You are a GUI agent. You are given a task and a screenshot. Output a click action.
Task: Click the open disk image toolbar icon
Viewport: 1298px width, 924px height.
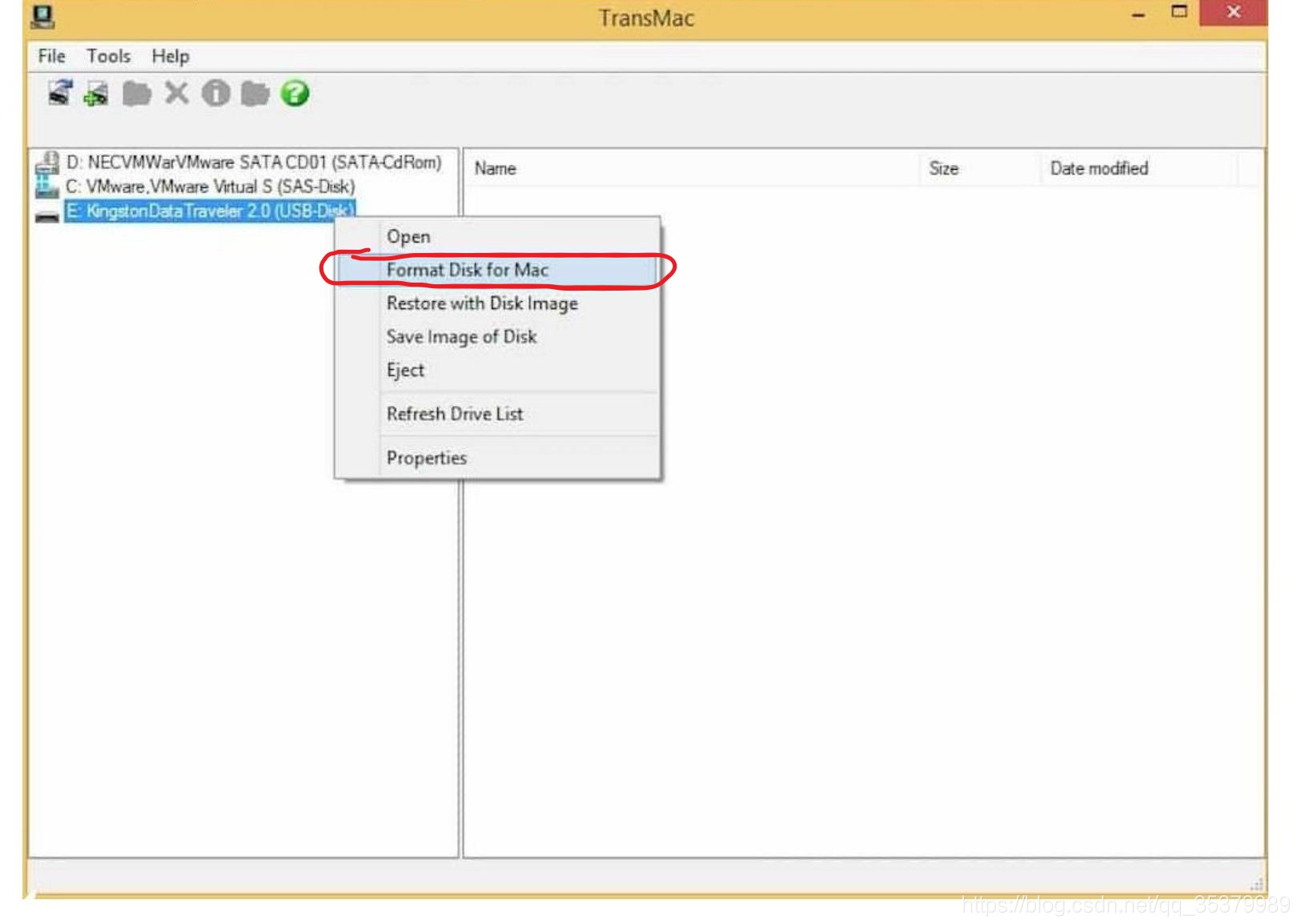60,94
